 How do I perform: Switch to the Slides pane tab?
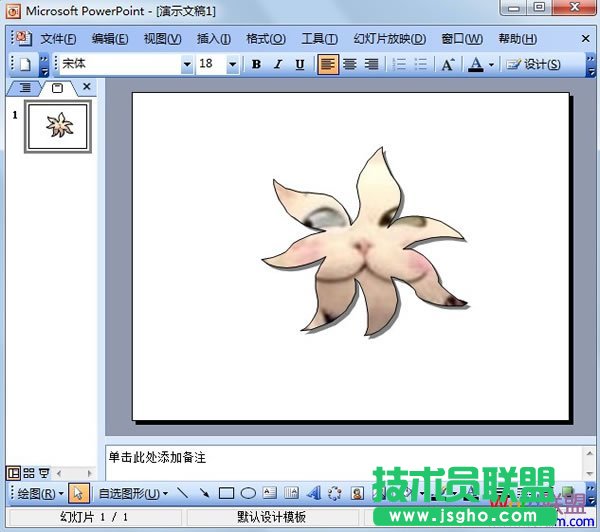[57, 88]
